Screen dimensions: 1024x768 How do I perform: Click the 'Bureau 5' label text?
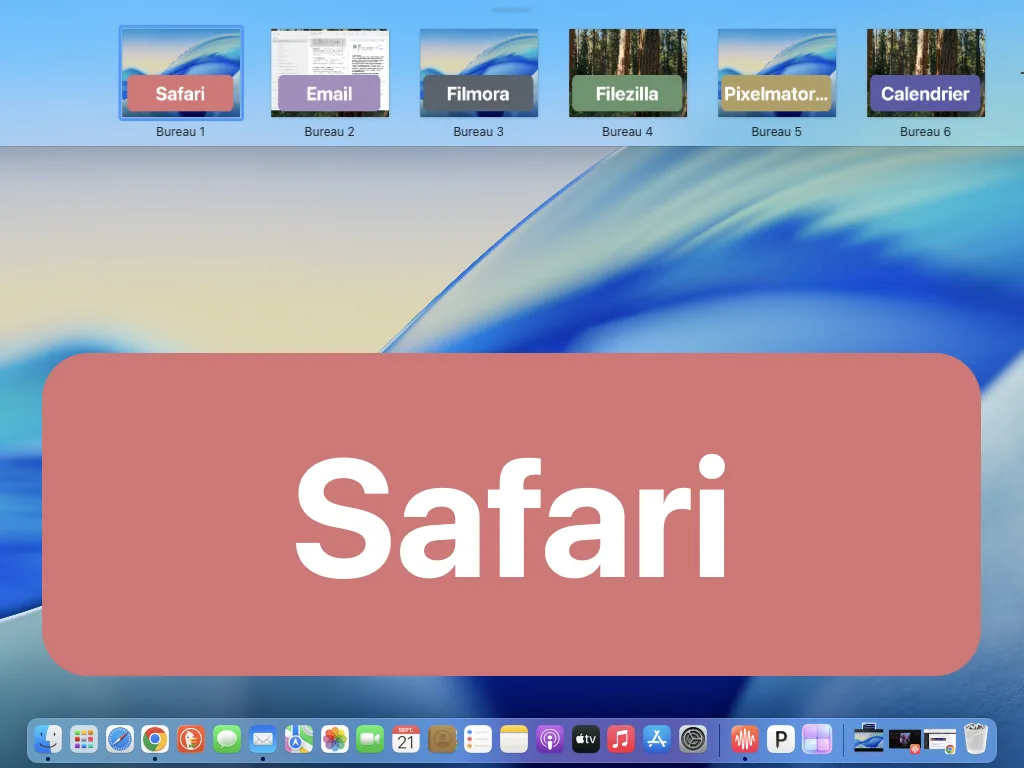pos(776,132)
